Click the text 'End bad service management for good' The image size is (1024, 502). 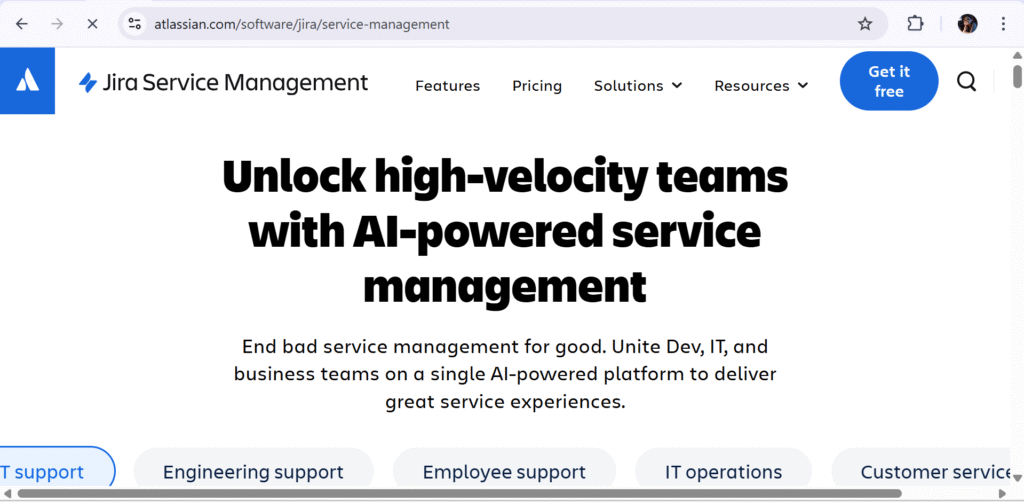[x=424, y=346]
